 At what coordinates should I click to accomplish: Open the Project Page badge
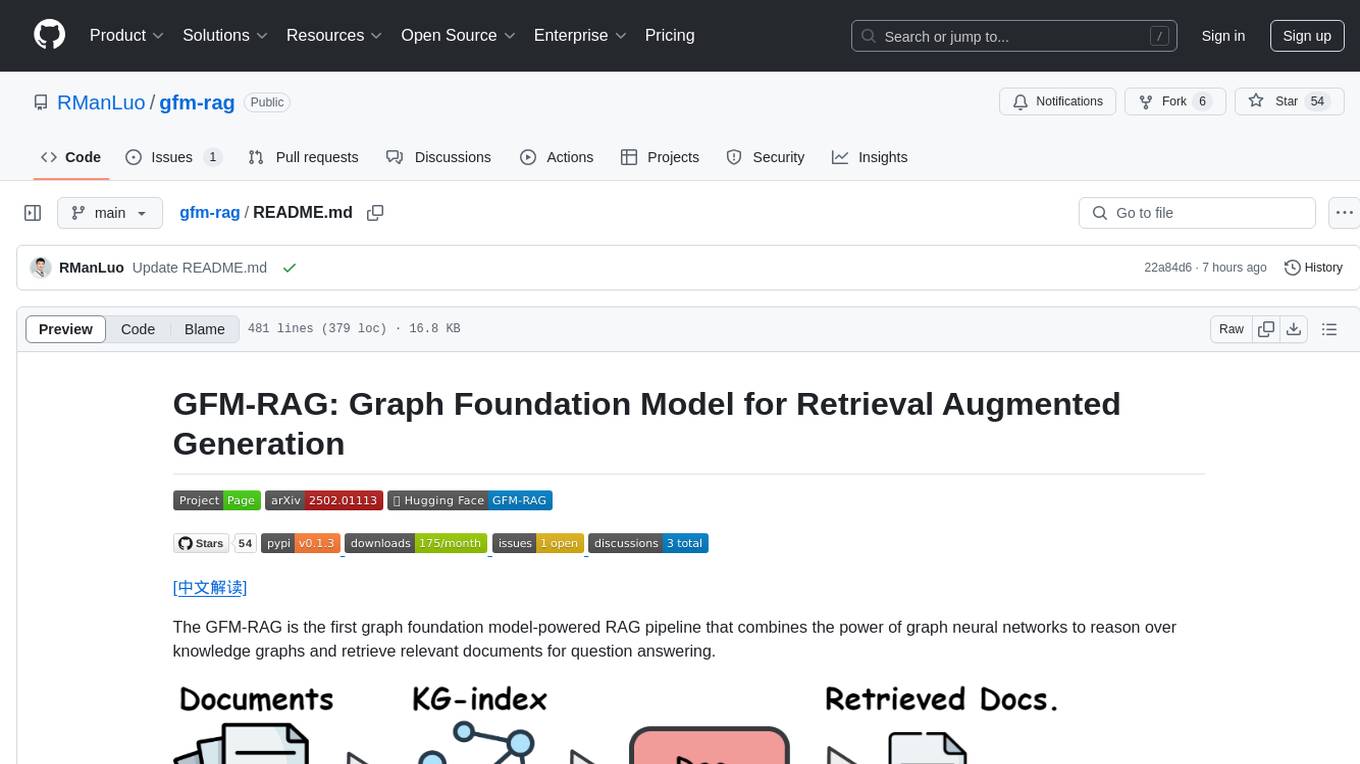click(217, 500)
